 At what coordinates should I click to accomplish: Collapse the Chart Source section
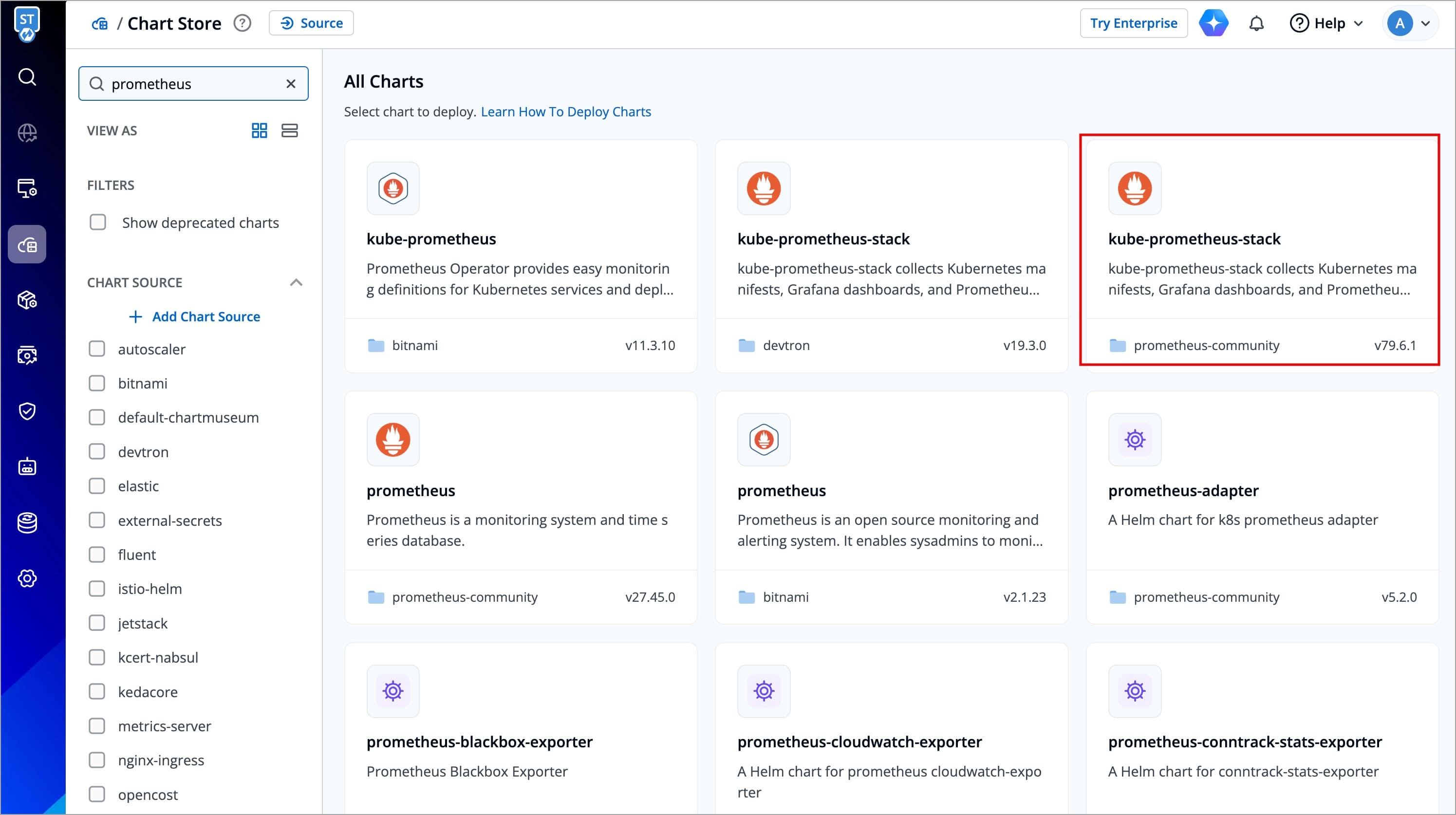point(296,282)
